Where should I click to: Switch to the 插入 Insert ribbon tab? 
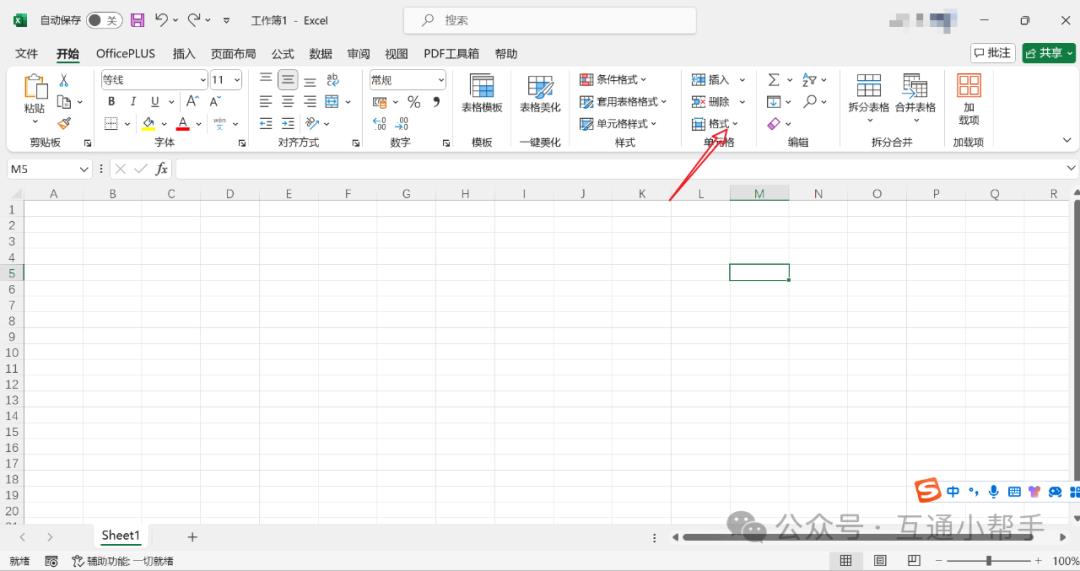point(183,54)
